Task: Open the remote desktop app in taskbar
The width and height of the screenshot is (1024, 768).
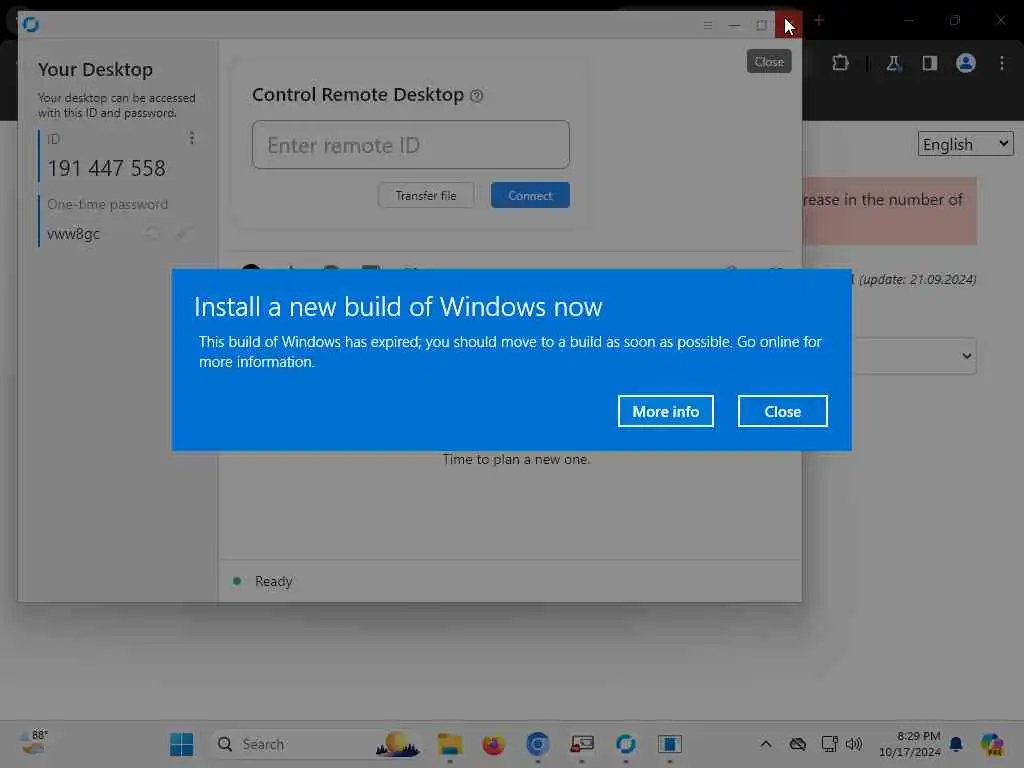Action: tap(581, 744)
